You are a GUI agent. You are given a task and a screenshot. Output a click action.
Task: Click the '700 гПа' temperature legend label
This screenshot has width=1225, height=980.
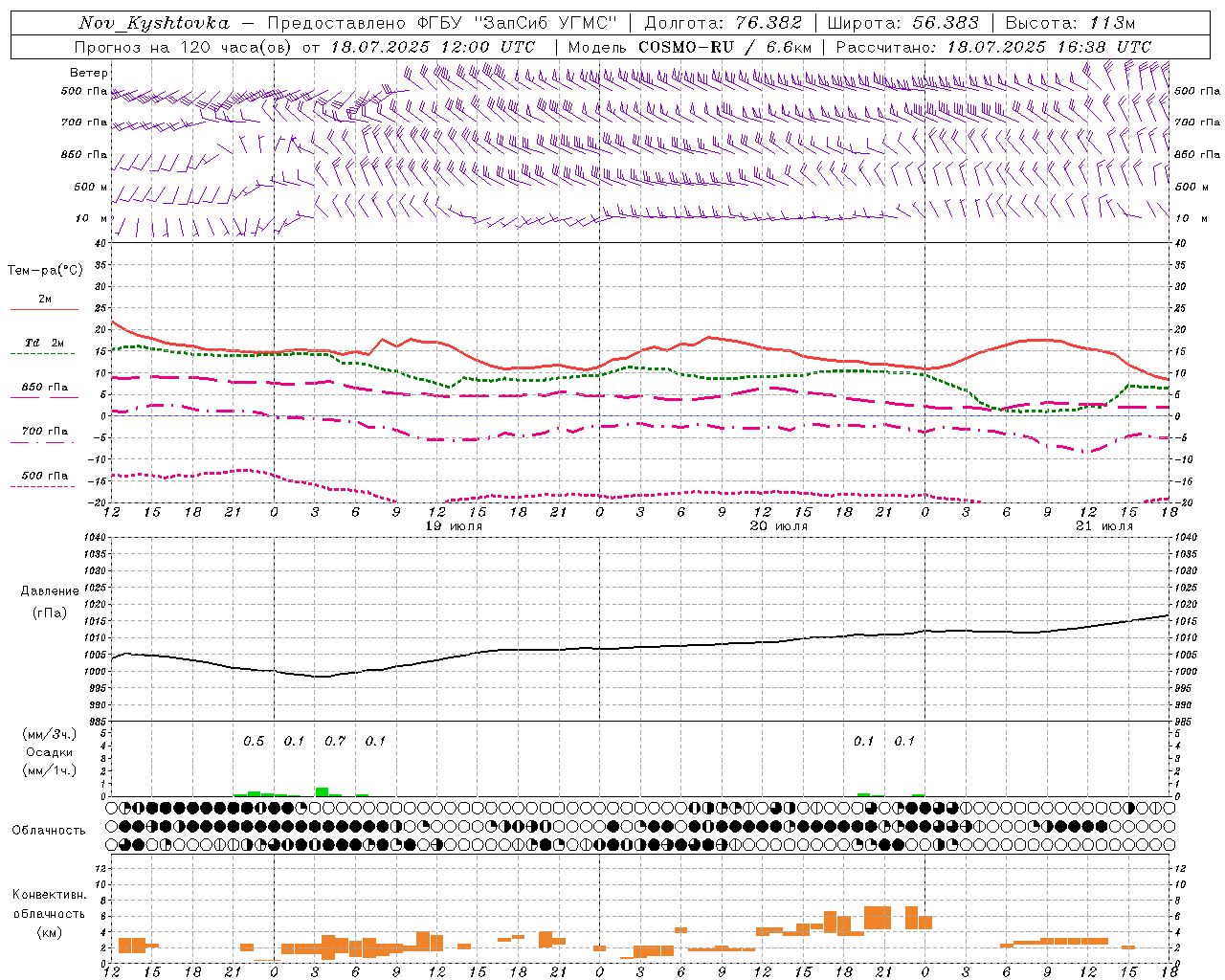(45, 432)
